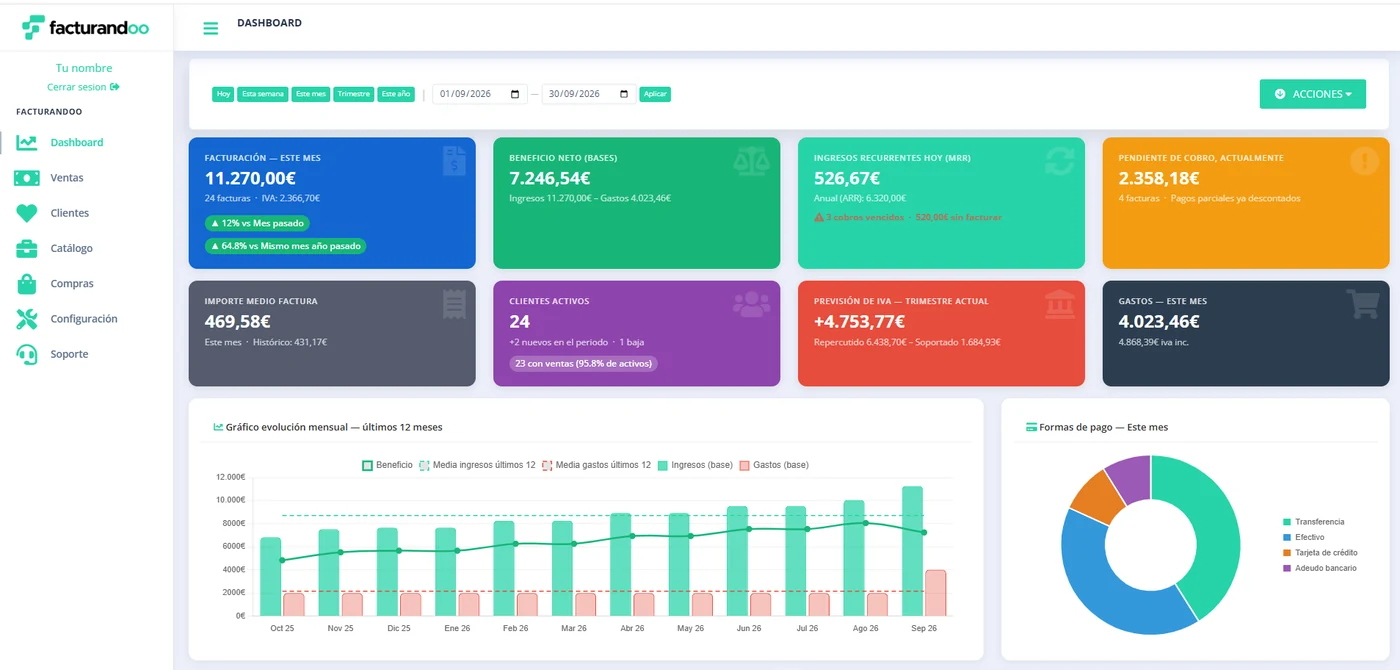The height and width of the screenshot is (670, 1400).
Task: Click the "2.358,18€" pending amount
Action: [x=1159, y=178]
